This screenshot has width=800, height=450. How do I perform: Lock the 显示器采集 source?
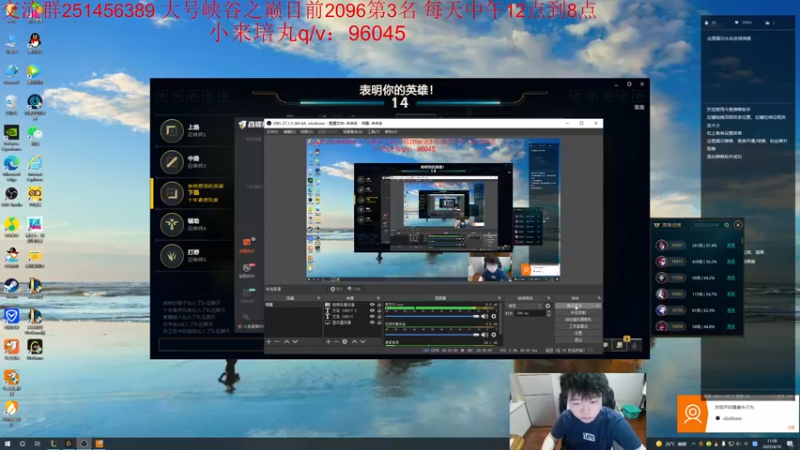click(x=379, y=322)
